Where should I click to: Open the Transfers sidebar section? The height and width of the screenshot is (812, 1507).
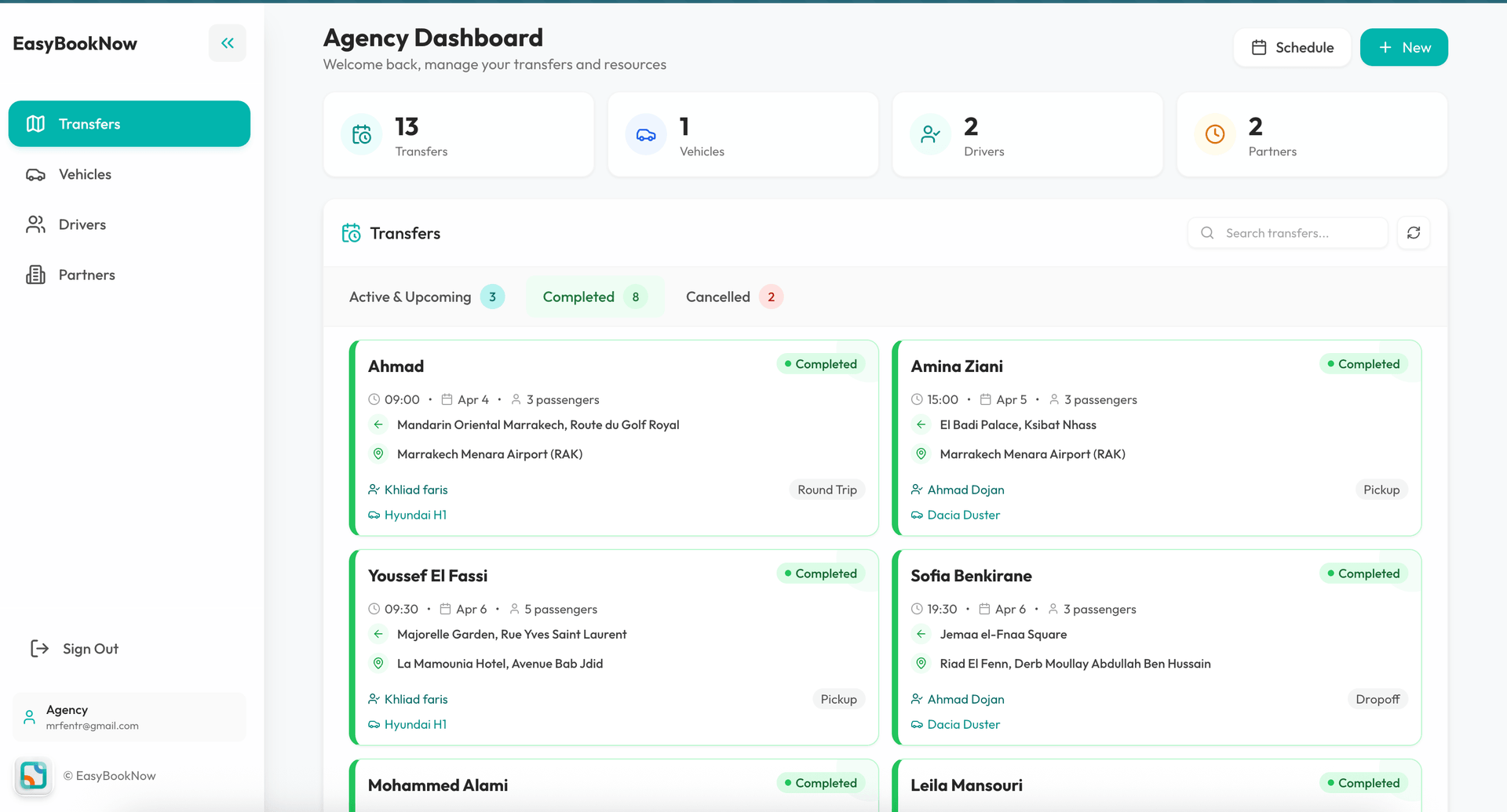coord(130,124)
